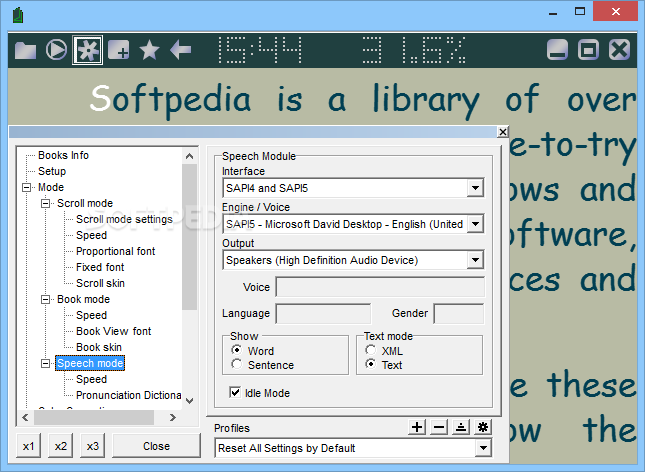The height and width of the screenshot is (472, 645).
Task: Maximize the reader with the toolbar square icon
Action: (x=589, y=50)
